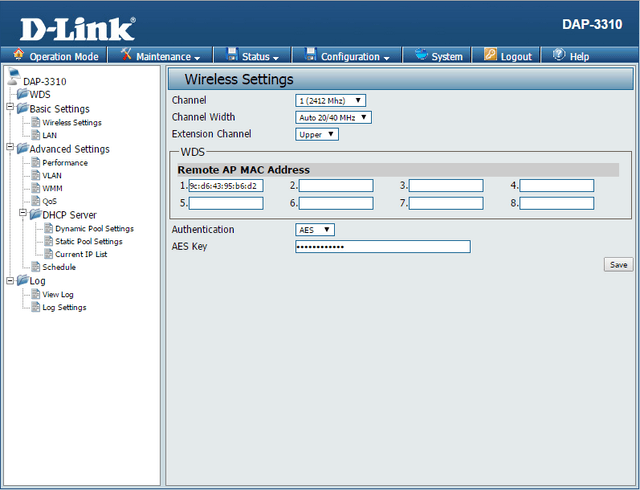Open the Help menu item
Viewport: 640px width, 490px height.
point(579,56)
